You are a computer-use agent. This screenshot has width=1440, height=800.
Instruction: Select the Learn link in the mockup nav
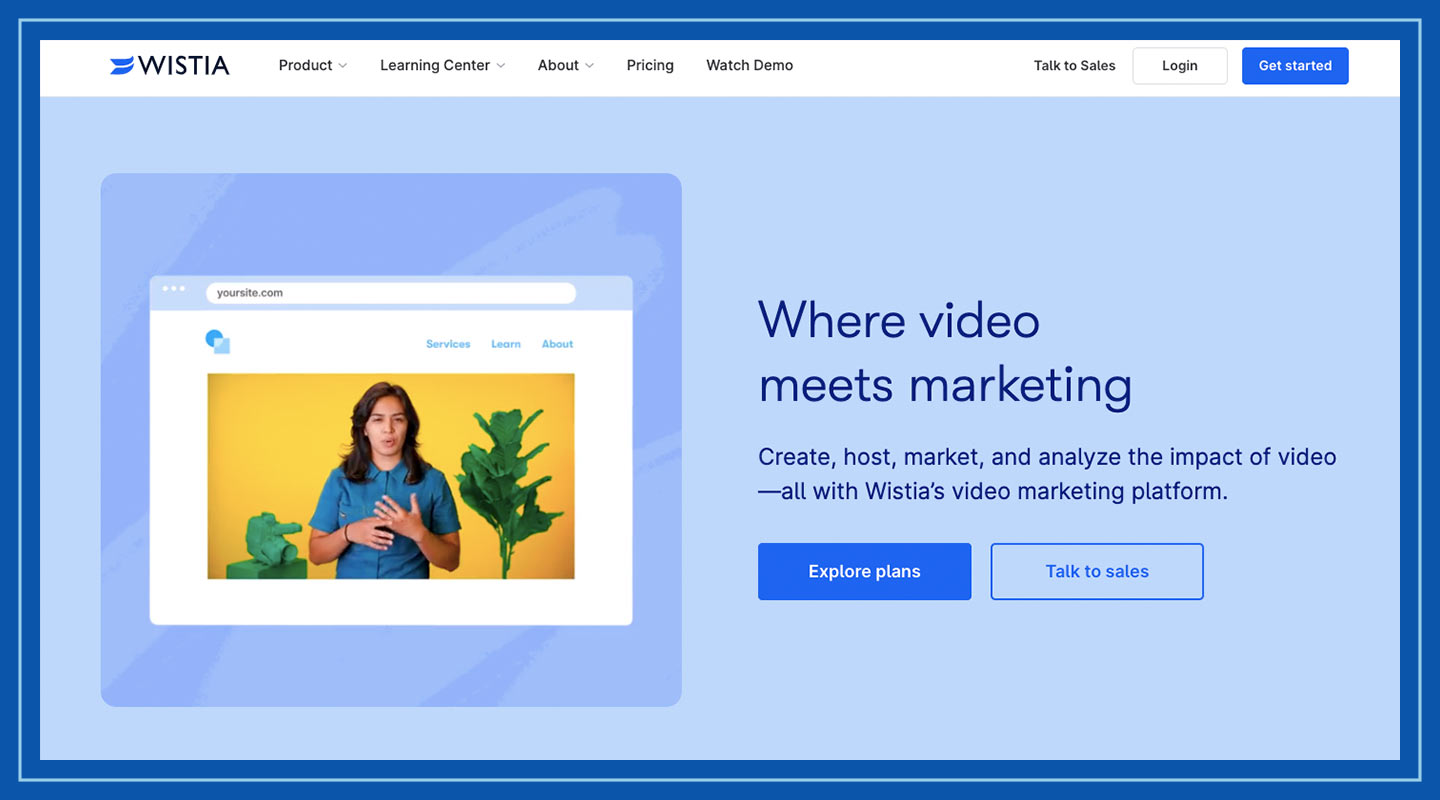(505, 344)
